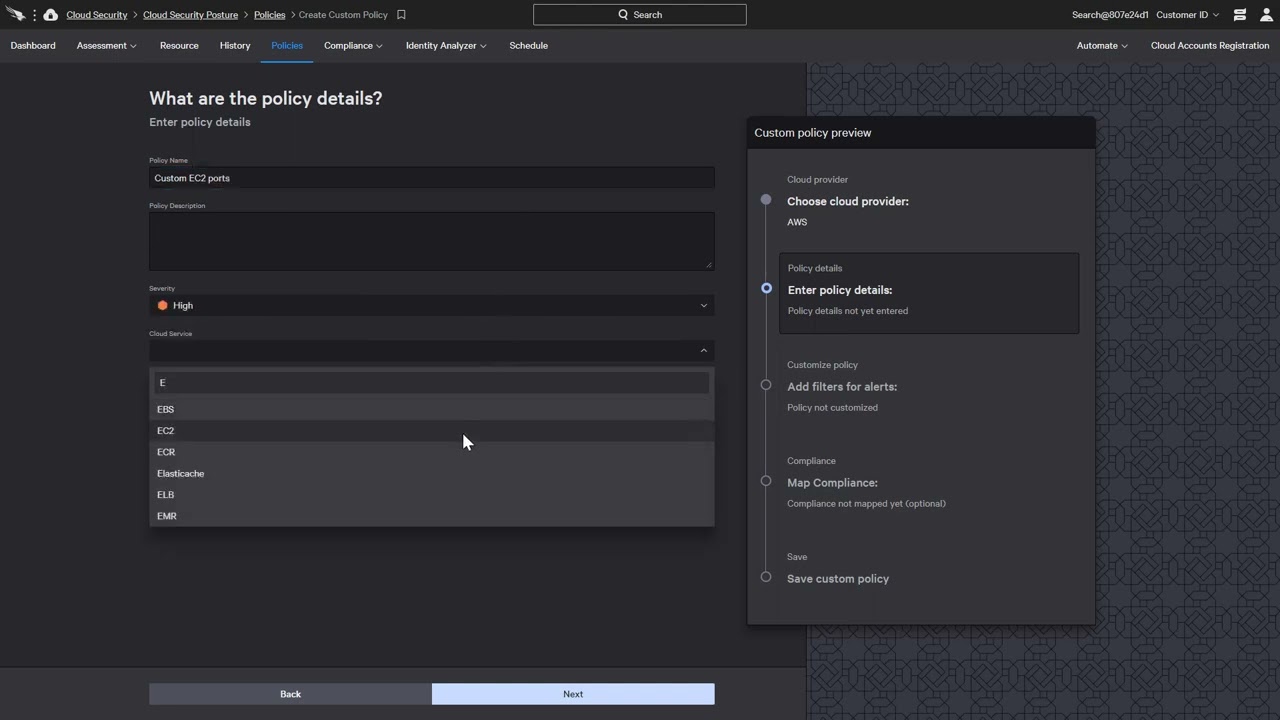
Task: Go to Cloud Security Posture breadcrumb
Action: coord(192,15)
